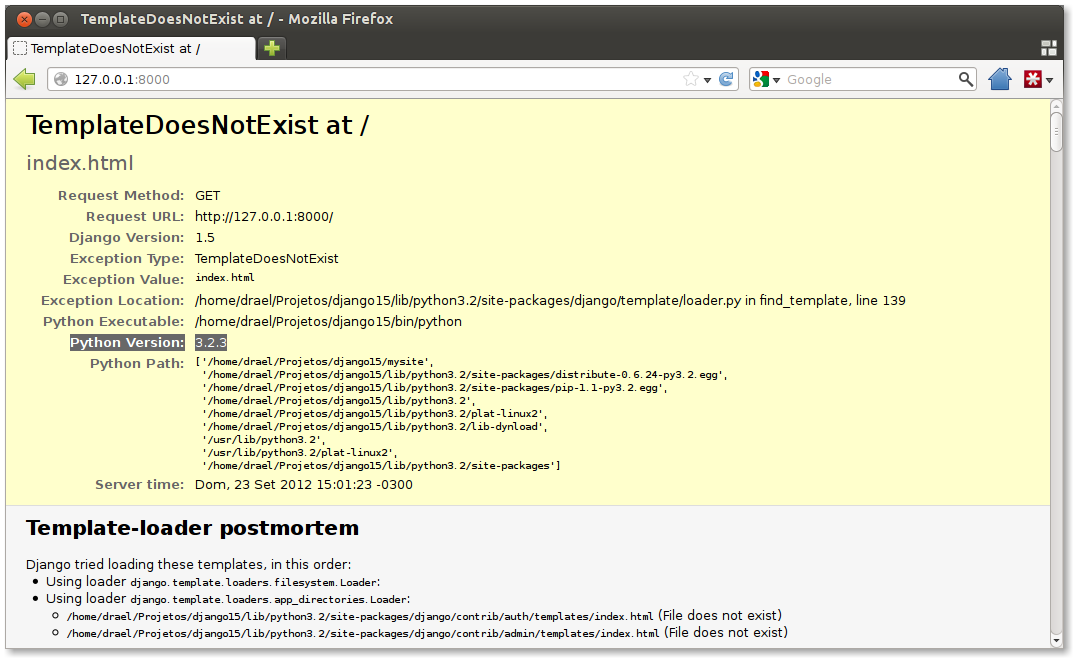Image resolution: width=1073 pixels, height=658 pixels.
Task: Click the 'Template-loader postmortem' heading
Action: coord(192,528)
